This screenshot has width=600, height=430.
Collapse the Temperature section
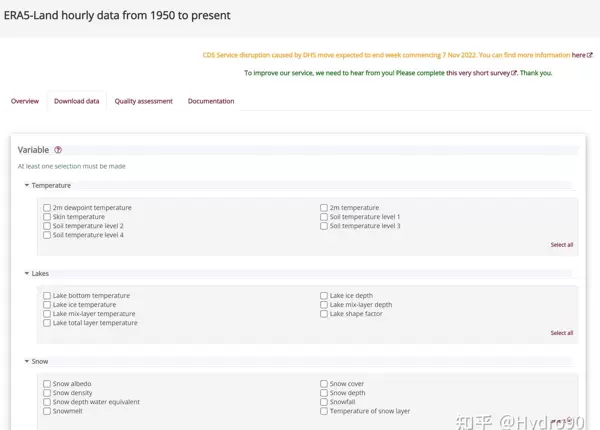pos(27,185)
